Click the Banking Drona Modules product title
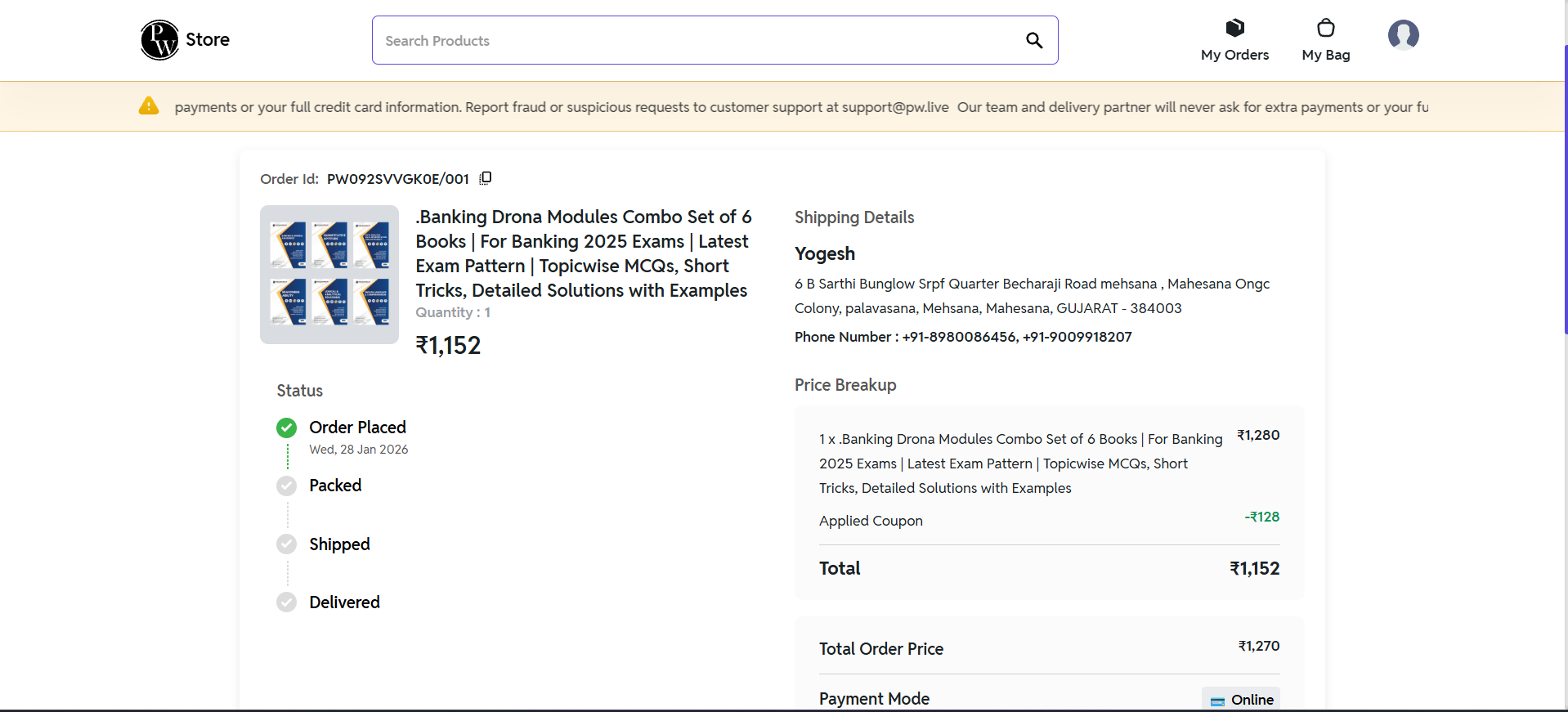The image size is (1568, 712). pyautogui.click(x=583, y=253)
